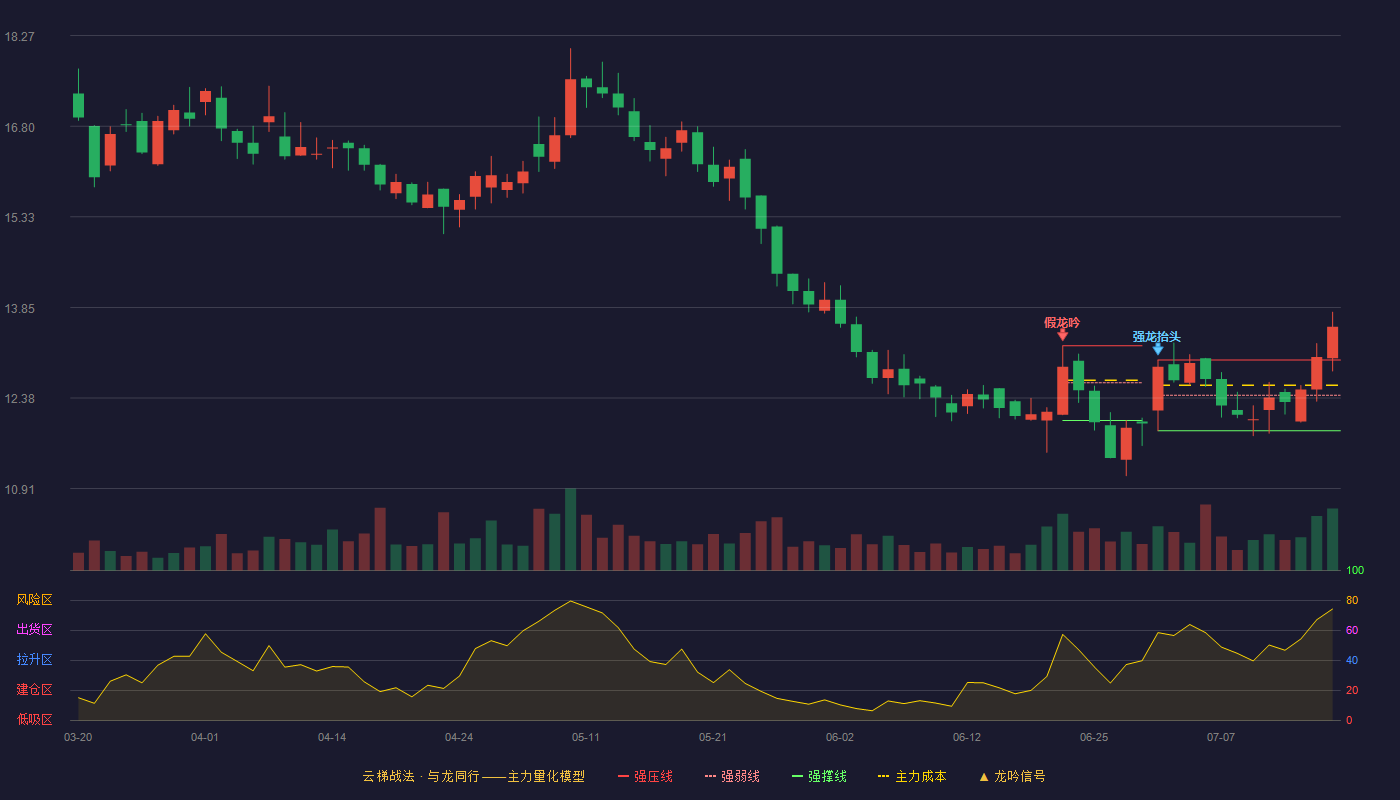The height and width of the screenshot is (800, 1400).
Task: Click the 04-01 date label
Action: coord(205,737)
